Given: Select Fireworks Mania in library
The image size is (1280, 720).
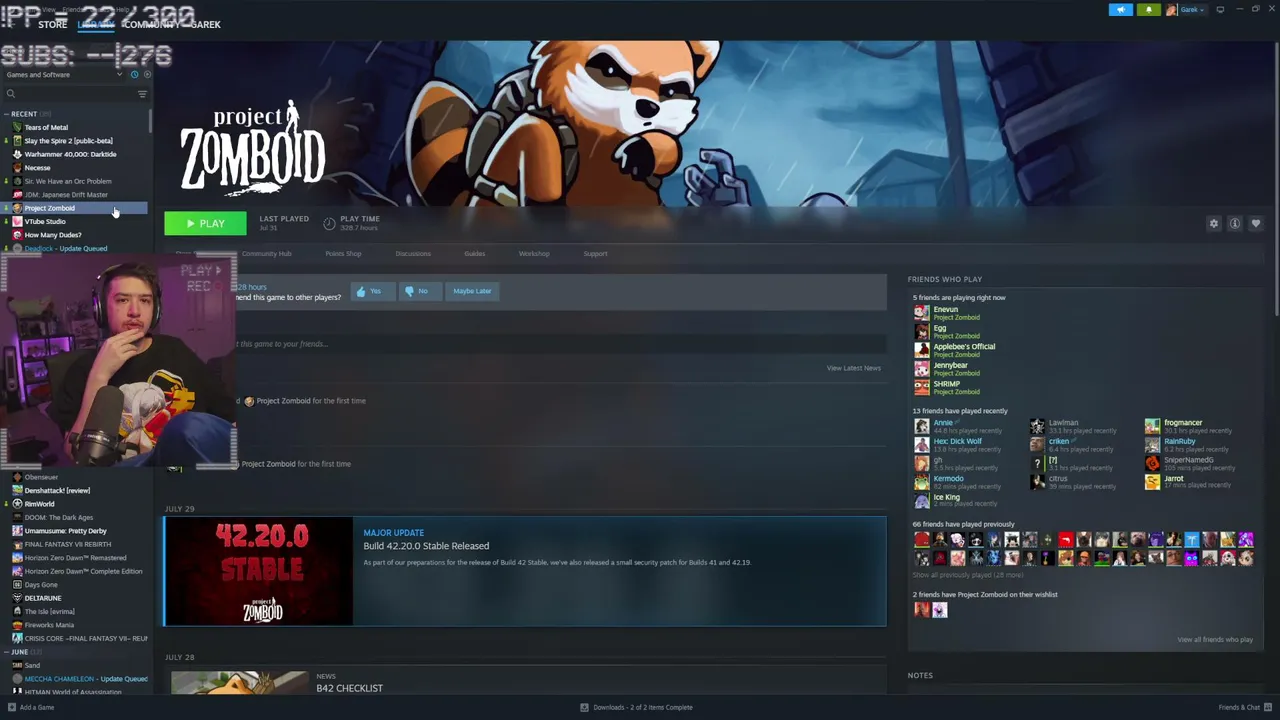Looking at the screenshot, I should pyautogui.click(x=49, y=625).
